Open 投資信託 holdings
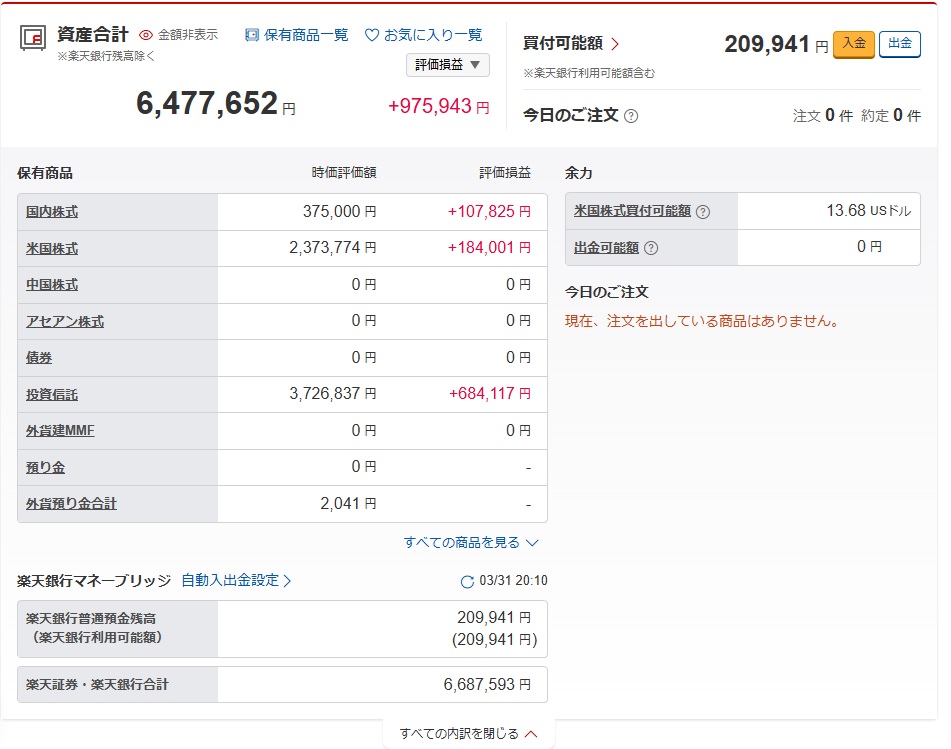Screen dimensions: 951x749 point(52,395)
